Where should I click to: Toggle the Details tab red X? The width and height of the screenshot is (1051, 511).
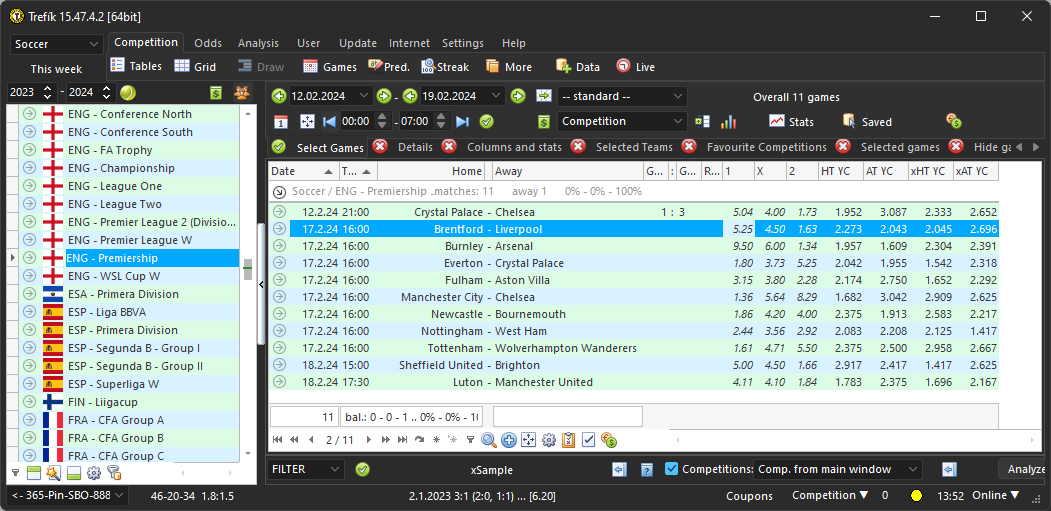[x=380, y=147]
